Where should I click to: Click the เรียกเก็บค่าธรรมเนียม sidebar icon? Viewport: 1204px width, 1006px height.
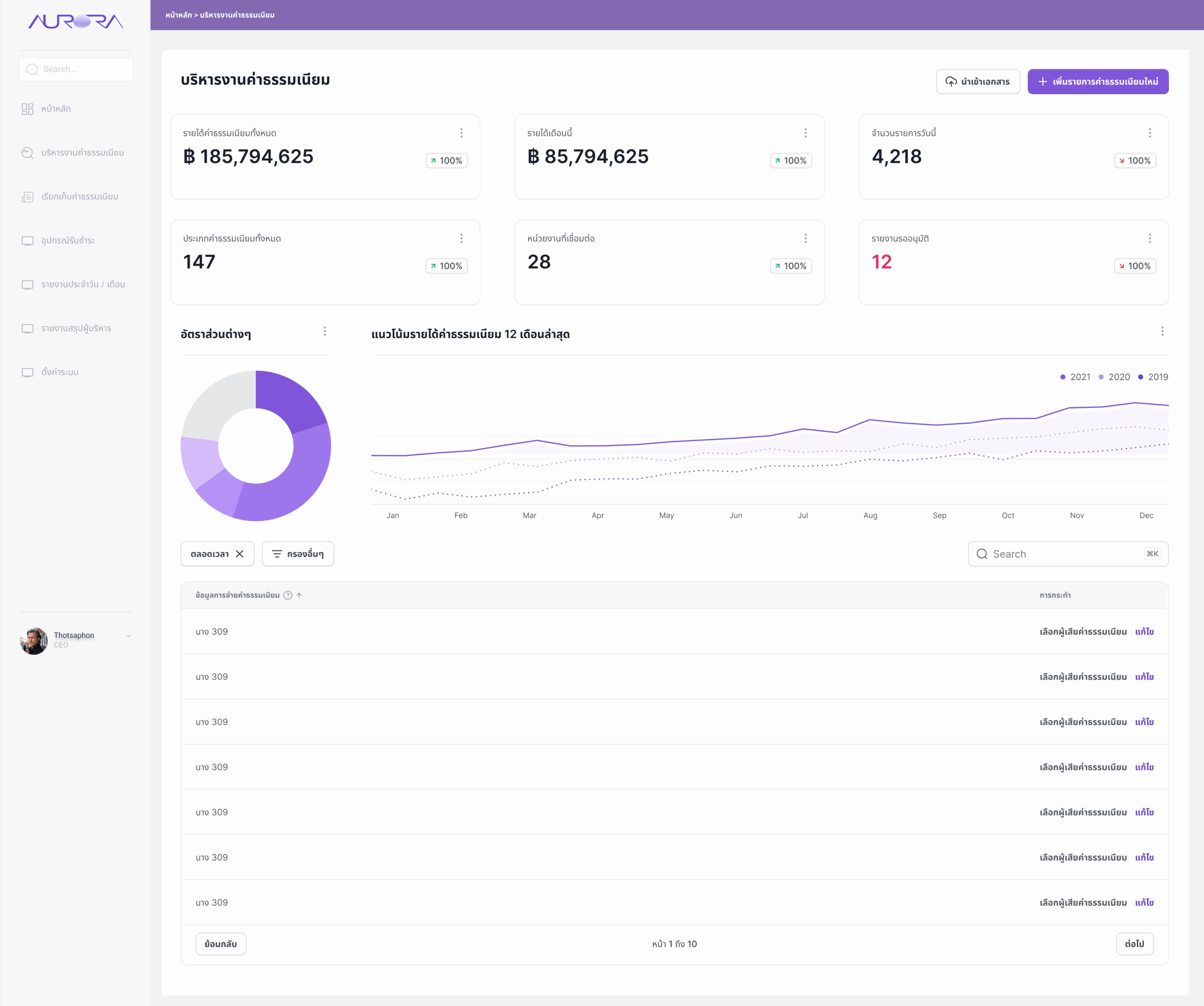[x=28, y=197]
